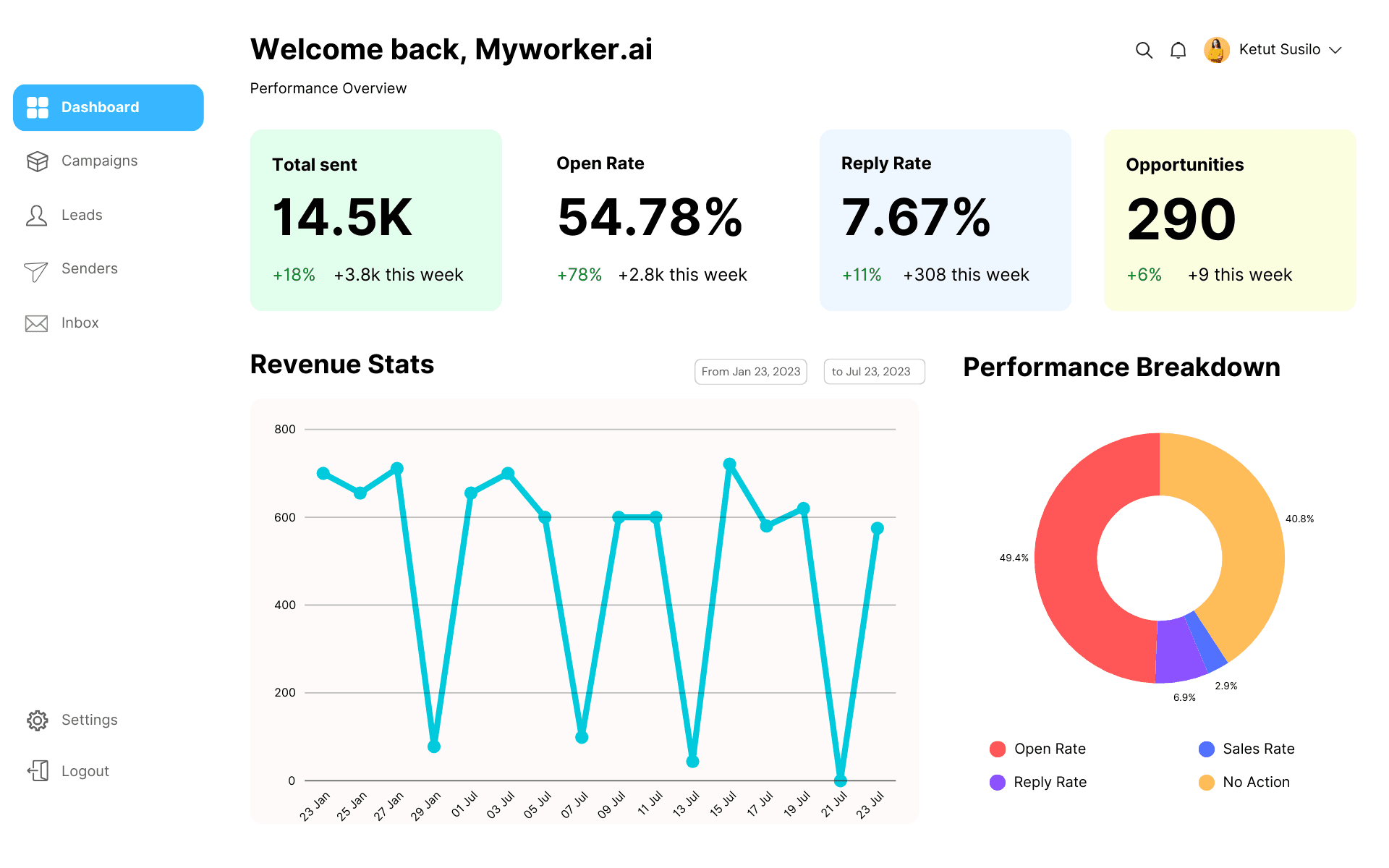Click the red Open Rate legend swatch

(x=998, y=749)
